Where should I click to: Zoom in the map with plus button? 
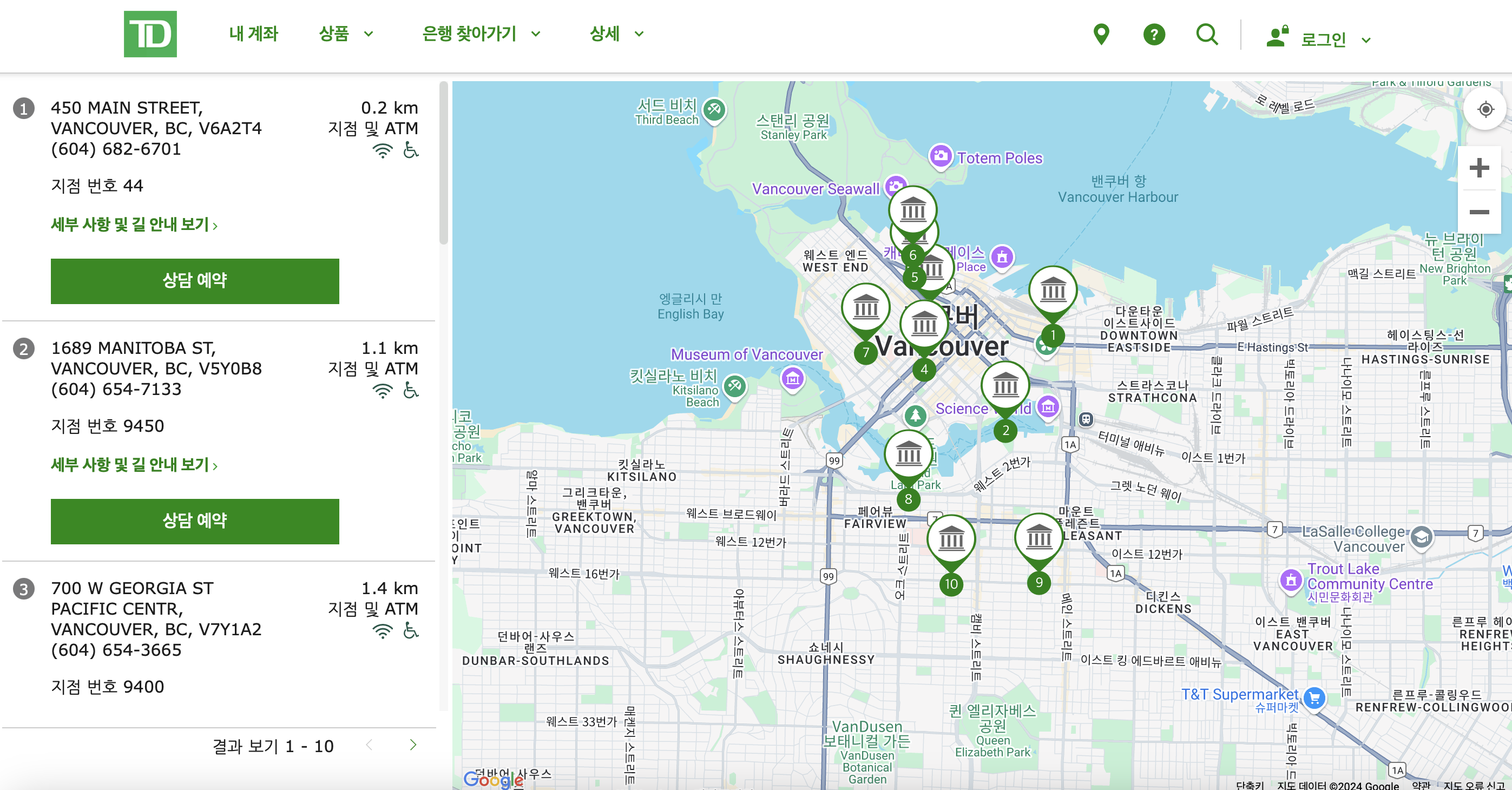tap(1478, 168)
